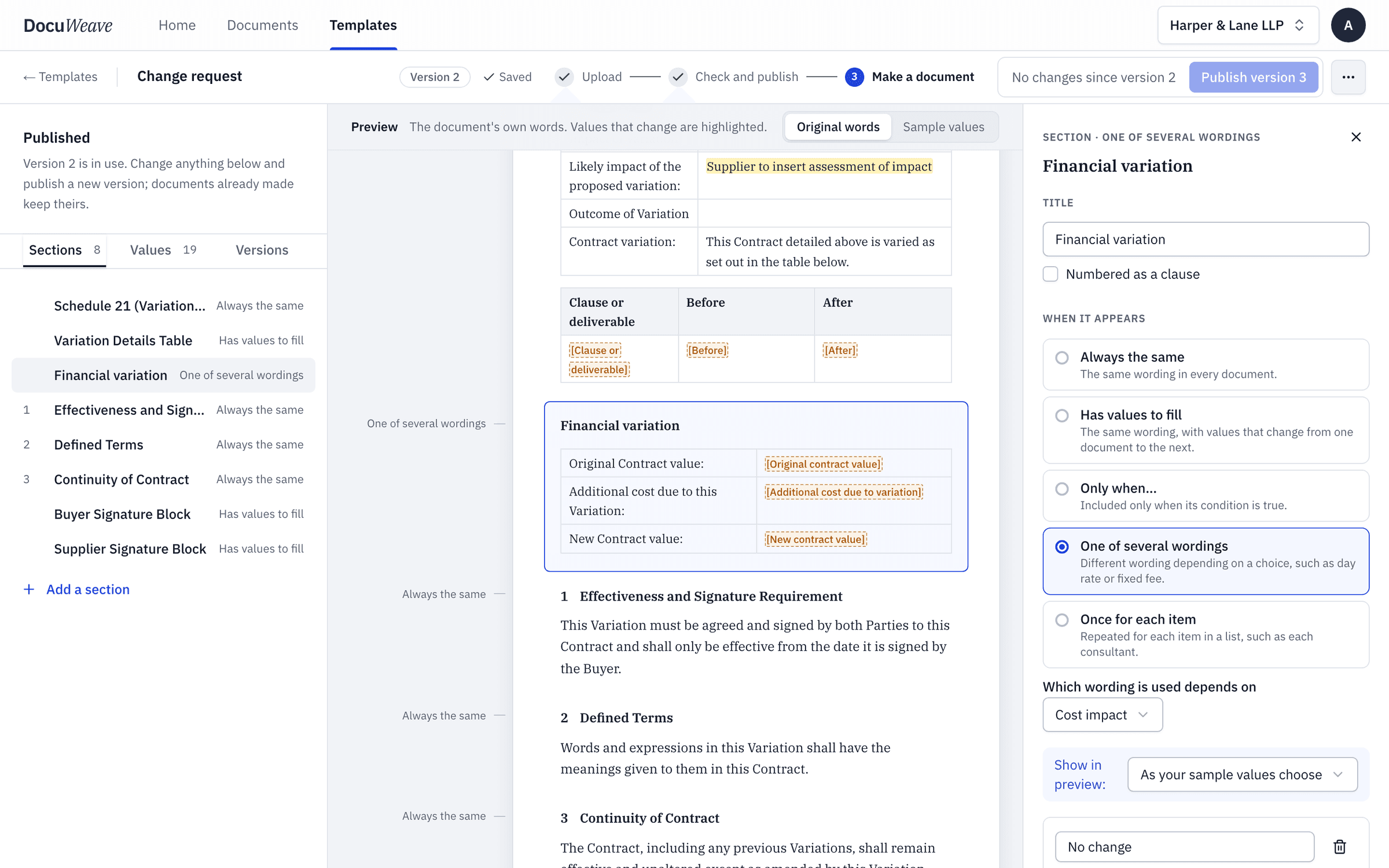Check Numbered as a clause
The width and height of the screenshot is (1389, 868).
coord(1050,274)
